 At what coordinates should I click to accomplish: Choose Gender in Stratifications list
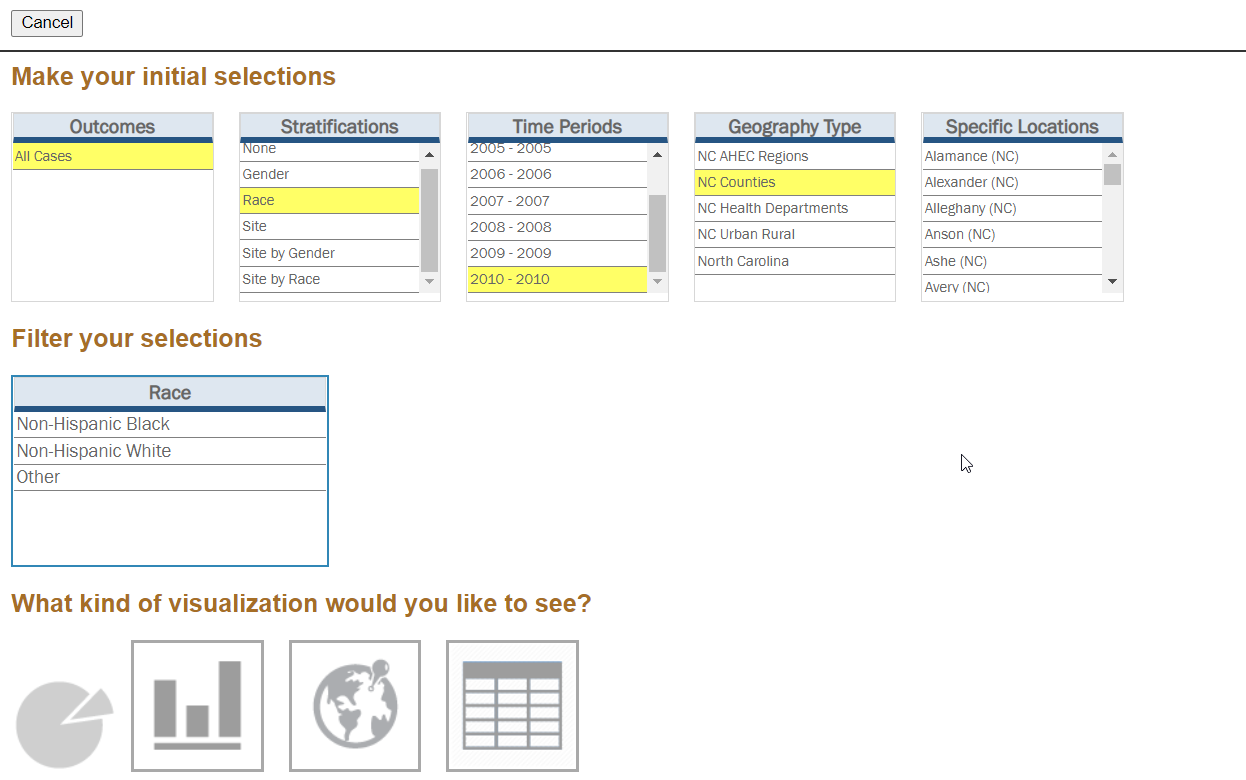[329, 174]
